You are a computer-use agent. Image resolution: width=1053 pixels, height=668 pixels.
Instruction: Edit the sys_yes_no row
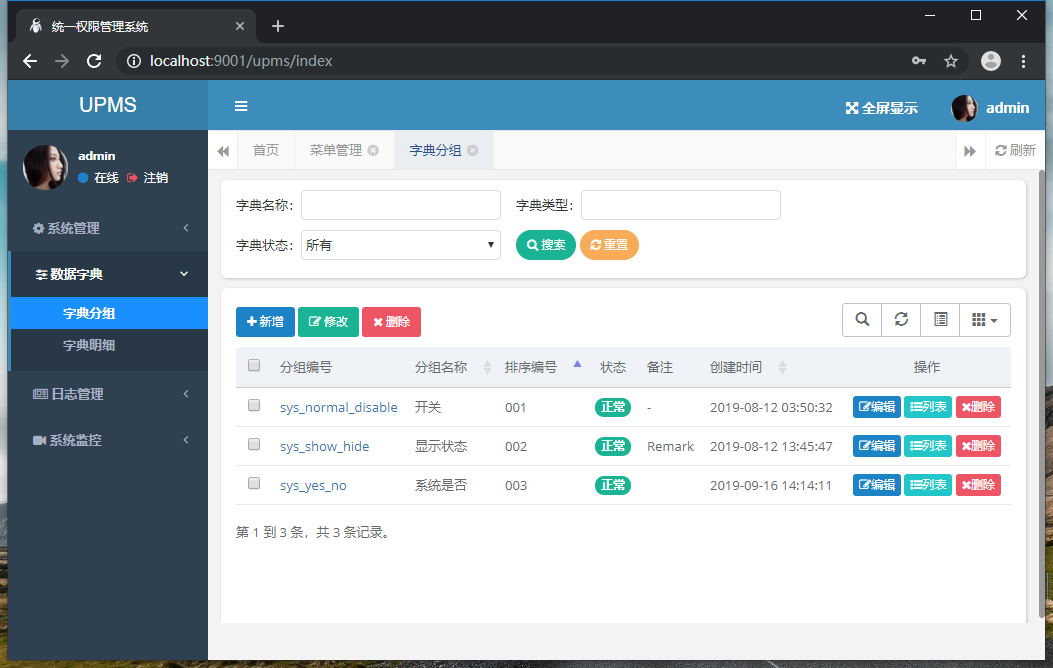click(x=876, y=485)
